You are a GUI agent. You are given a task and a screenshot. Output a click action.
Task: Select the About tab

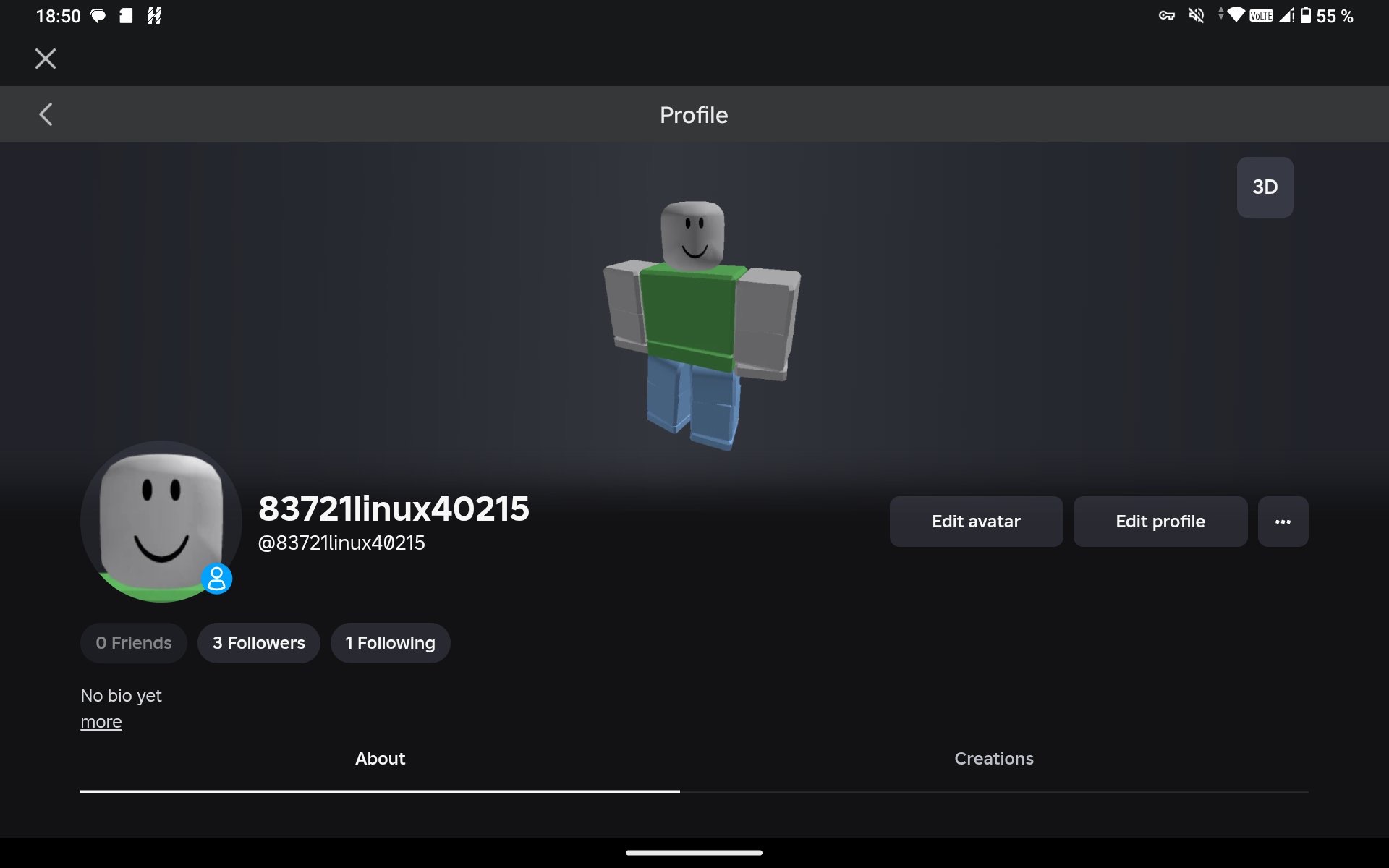coord(380,759)
